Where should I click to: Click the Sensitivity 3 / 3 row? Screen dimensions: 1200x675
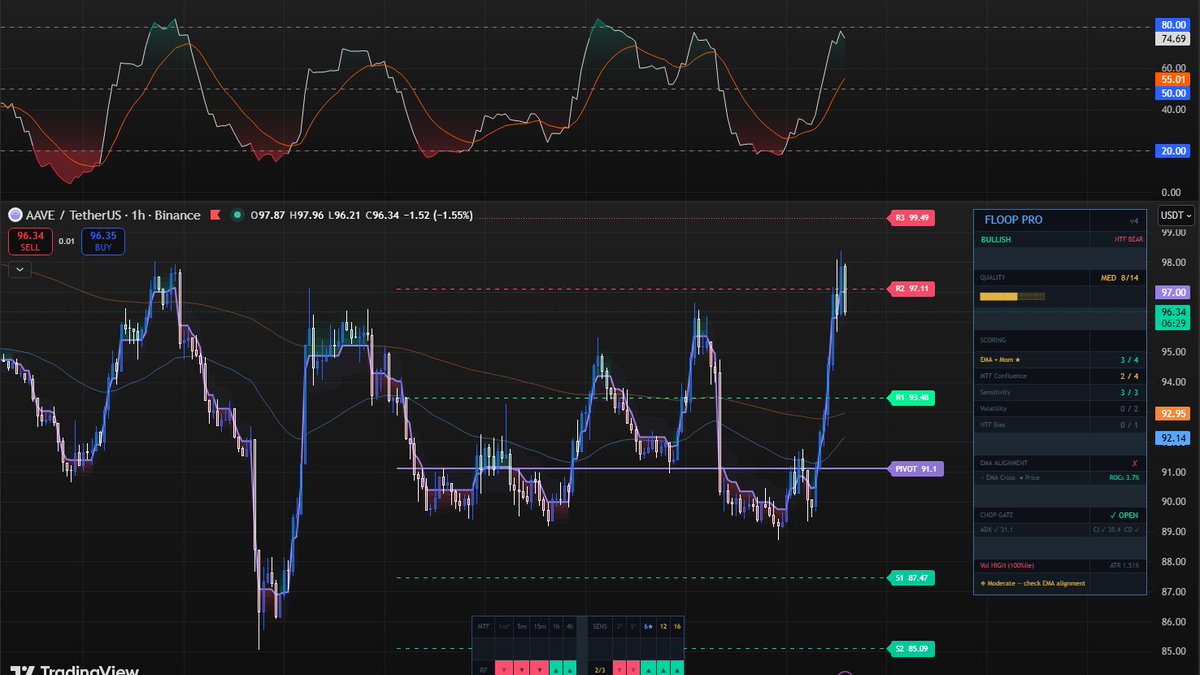coord(1060,392)
